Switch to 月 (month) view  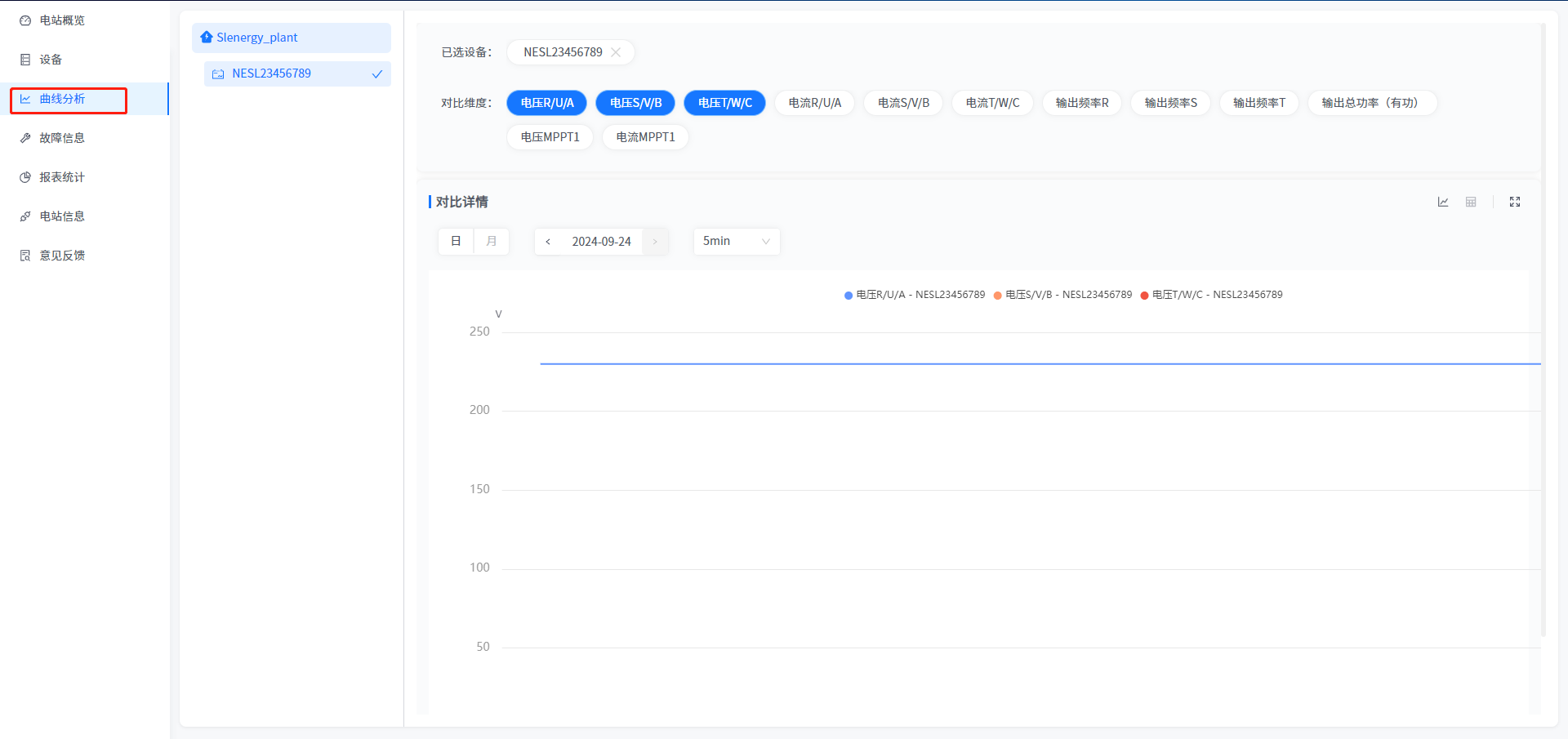pos(491,242)
